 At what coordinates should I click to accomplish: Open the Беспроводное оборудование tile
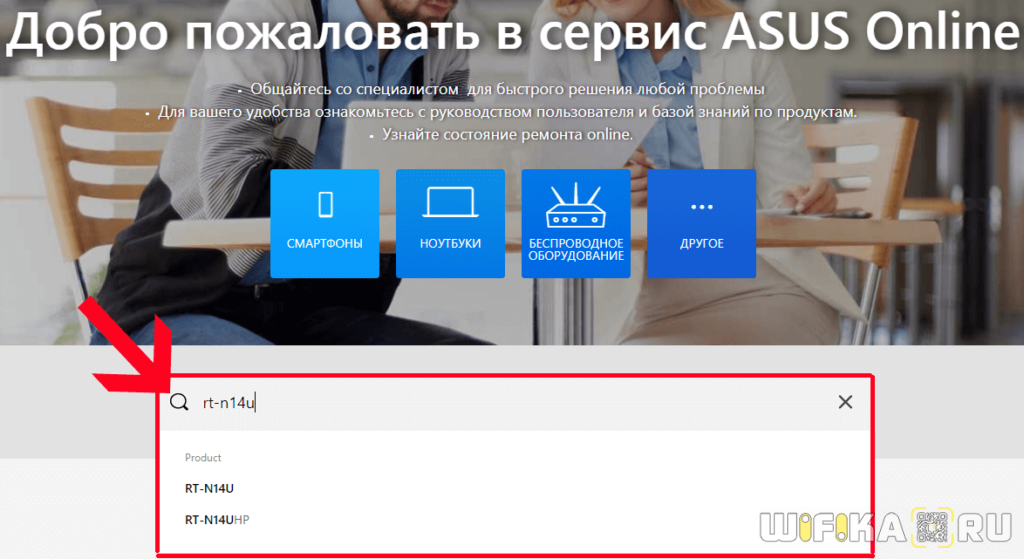pos(576,223)
